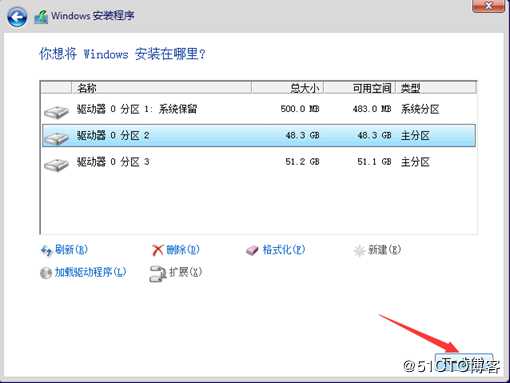Click the 500.0 MB size value

pos(300,109)
